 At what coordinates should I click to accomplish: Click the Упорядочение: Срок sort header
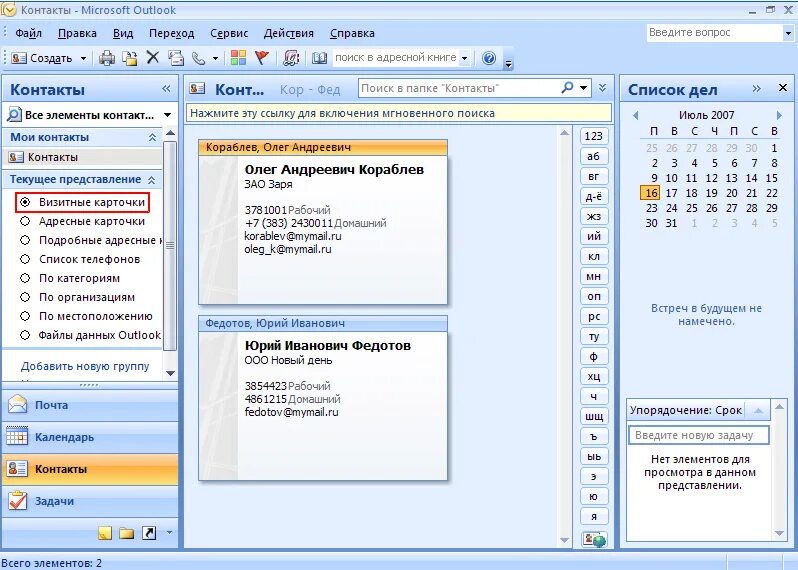pos(687,410)
